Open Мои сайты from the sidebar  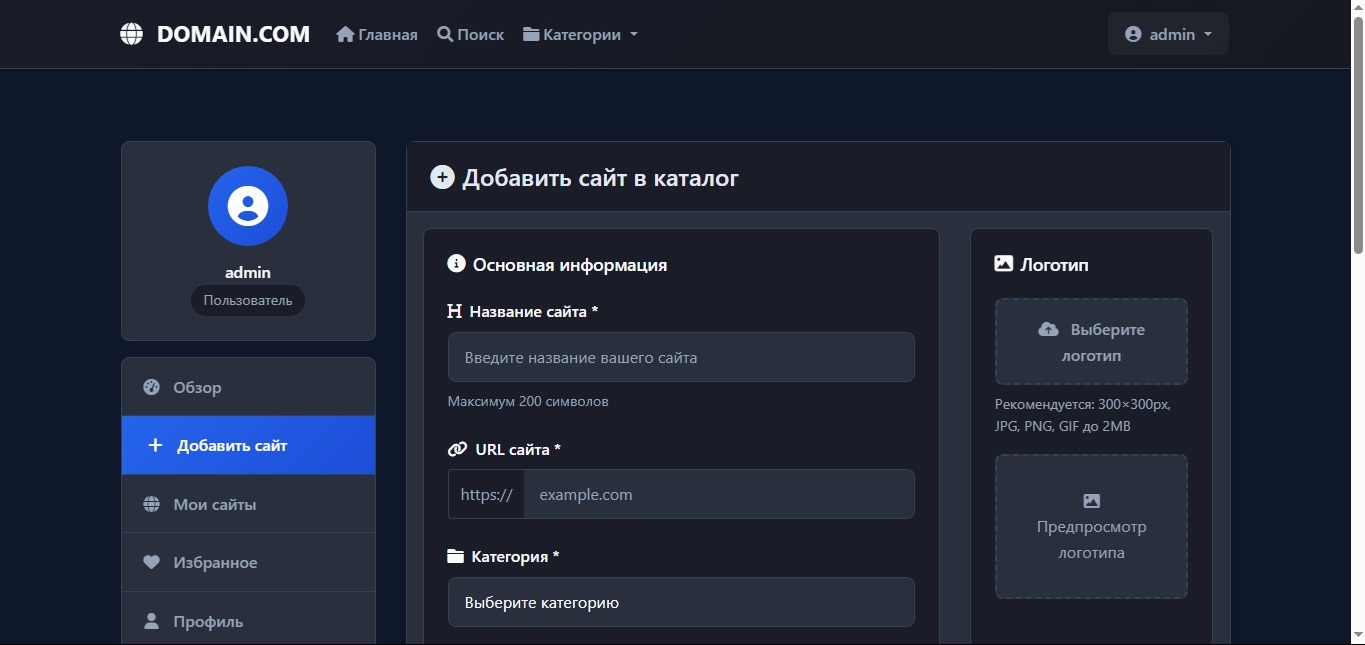[x=248, y=504]
